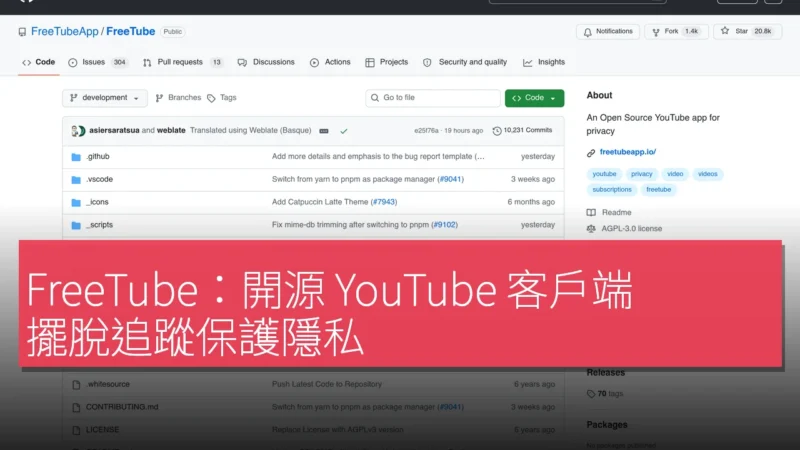Open the .vscode folder
The image size is (800, 450).
(99, 180)
